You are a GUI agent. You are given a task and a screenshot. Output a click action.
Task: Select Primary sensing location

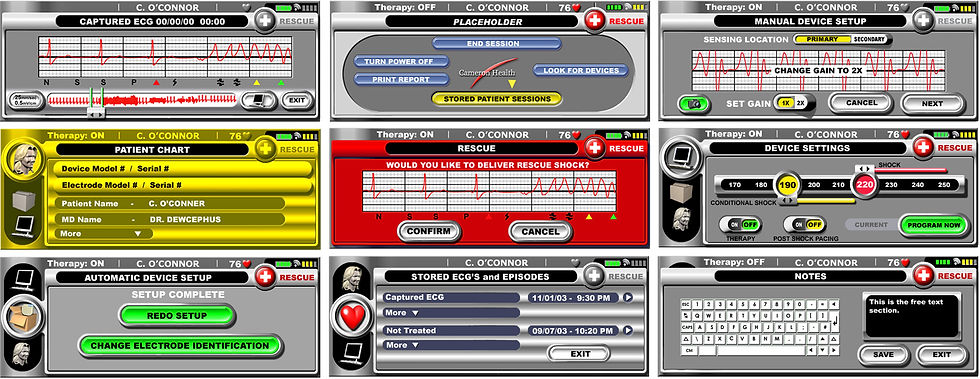pyautogui.click(x=822, y=39)
